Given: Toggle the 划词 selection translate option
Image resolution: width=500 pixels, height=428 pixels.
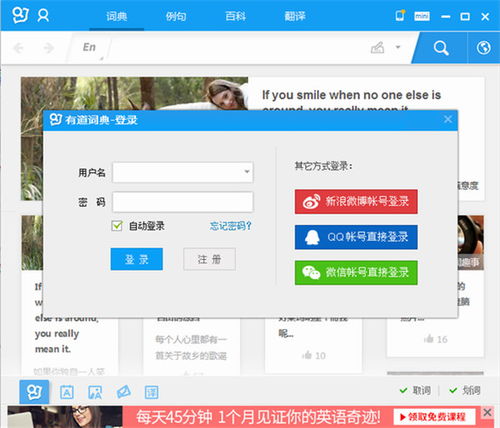Looking at the screenshot, I should (465, 390).
